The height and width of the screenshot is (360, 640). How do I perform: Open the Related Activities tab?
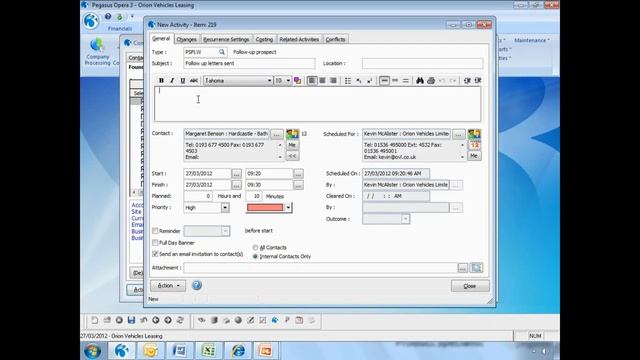[299, 39]
